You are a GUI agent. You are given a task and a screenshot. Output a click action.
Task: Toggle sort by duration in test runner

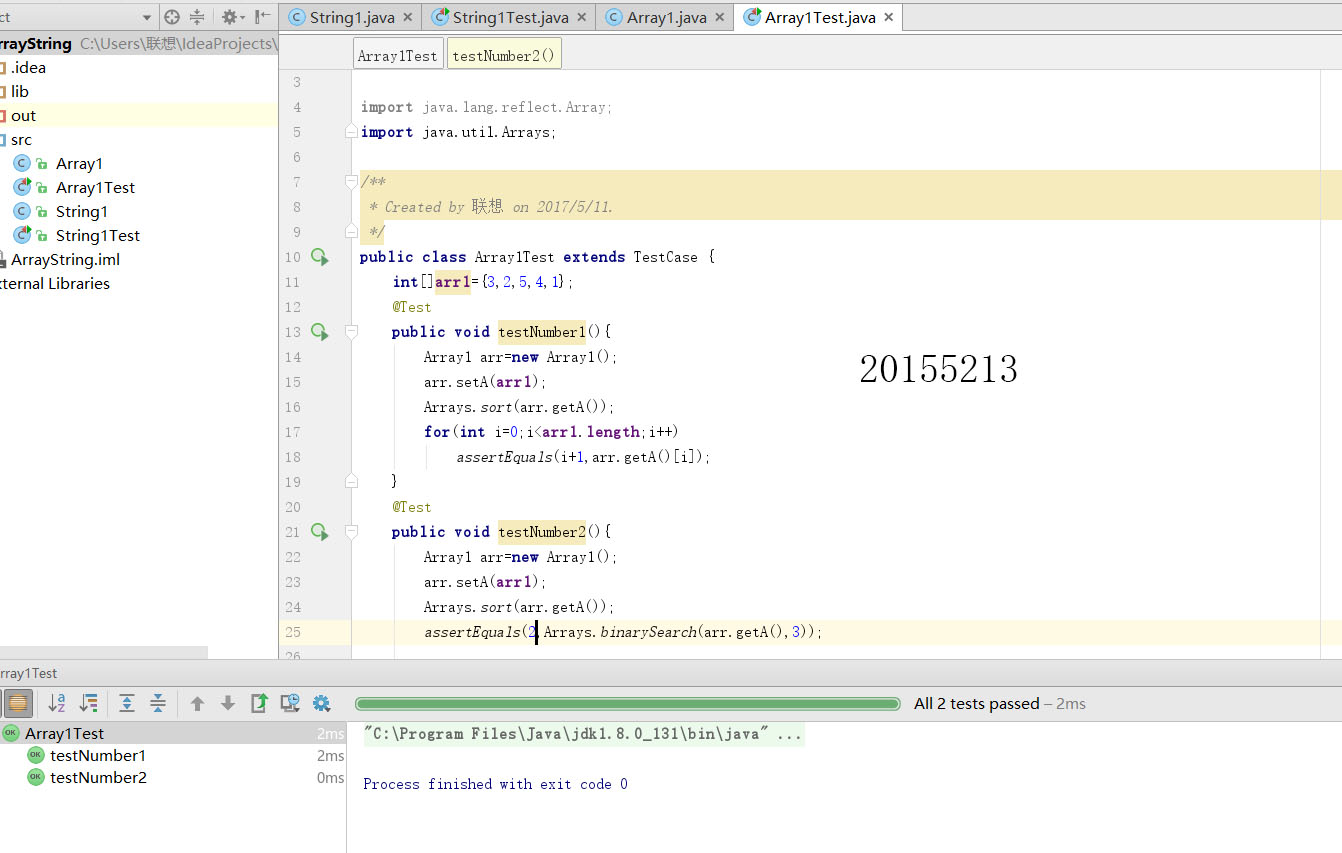[x=89, y=703]
